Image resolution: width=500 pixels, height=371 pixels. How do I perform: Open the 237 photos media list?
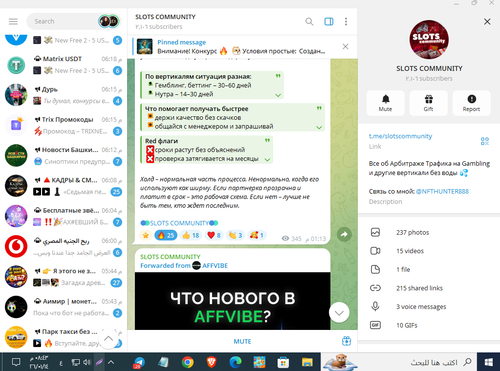[429, 232]
